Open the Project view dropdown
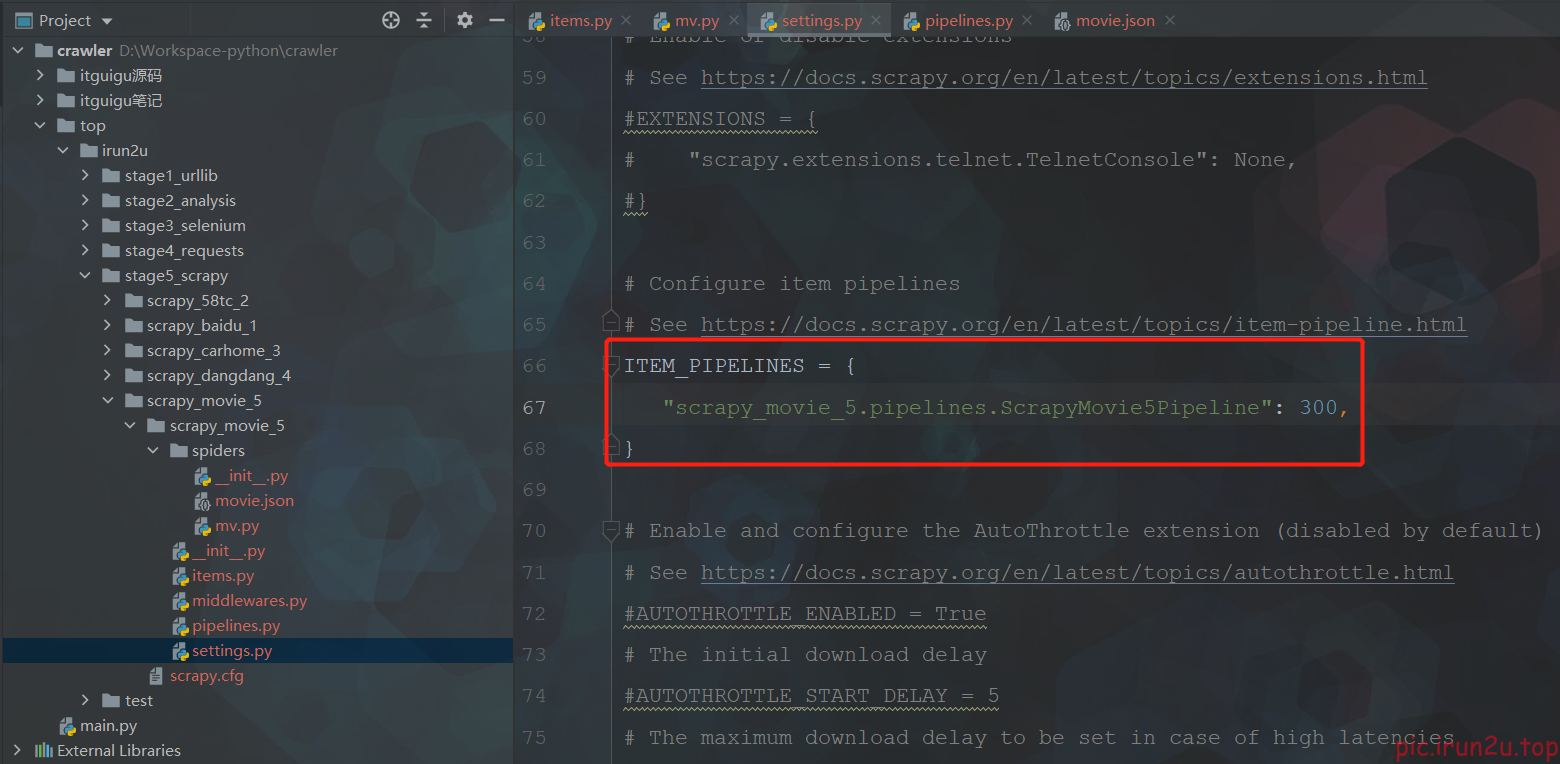This screenshot has height=764, width=1560. pyautogui.click(x=107, y=21)
